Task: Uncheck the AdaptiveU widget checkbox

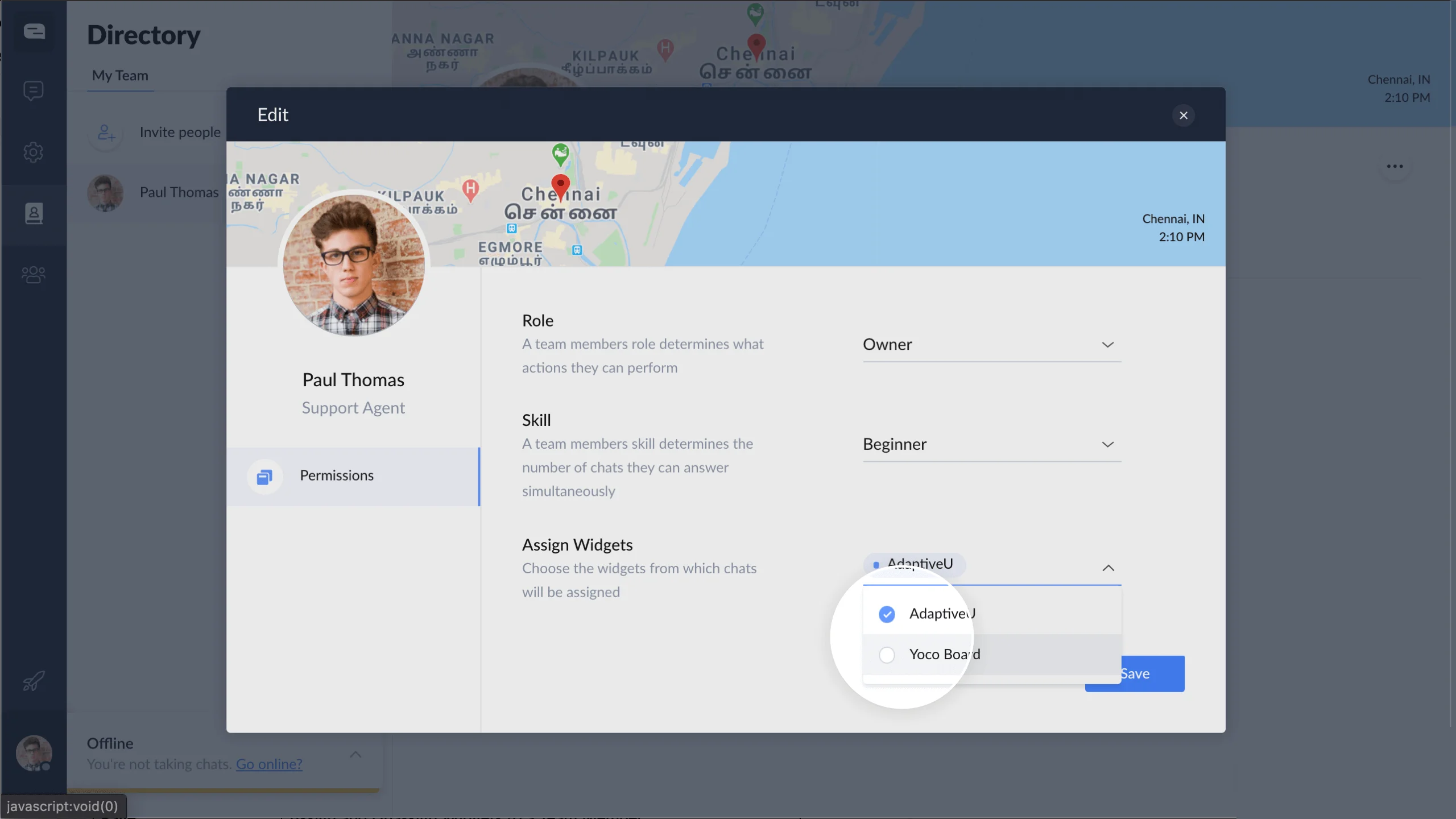Action: tap(887, 614)
